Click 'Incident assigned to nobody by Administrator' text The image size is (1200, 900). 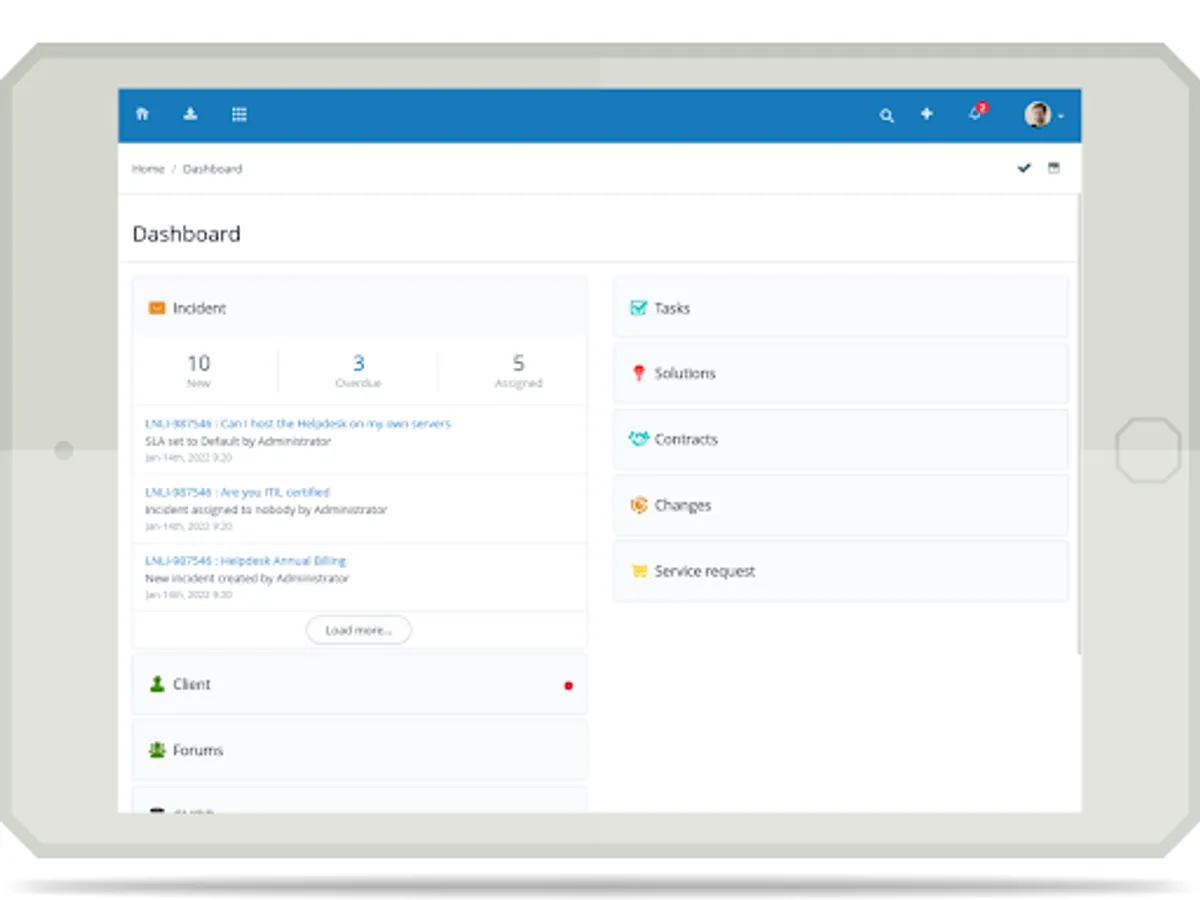pyautogui.click(x=266, y=510)
